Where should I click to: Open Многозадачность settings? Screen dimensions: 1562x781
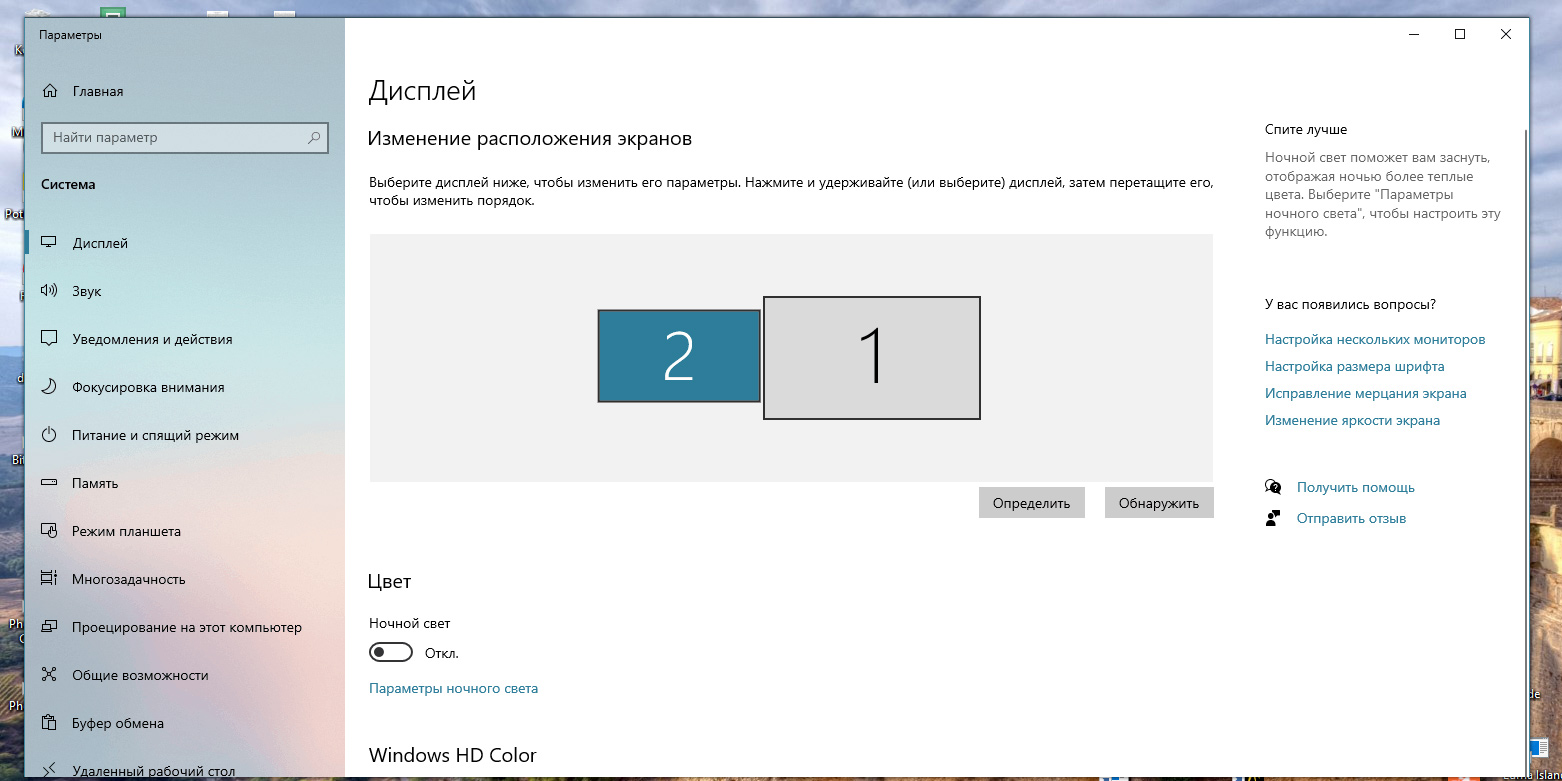[185, 579]
